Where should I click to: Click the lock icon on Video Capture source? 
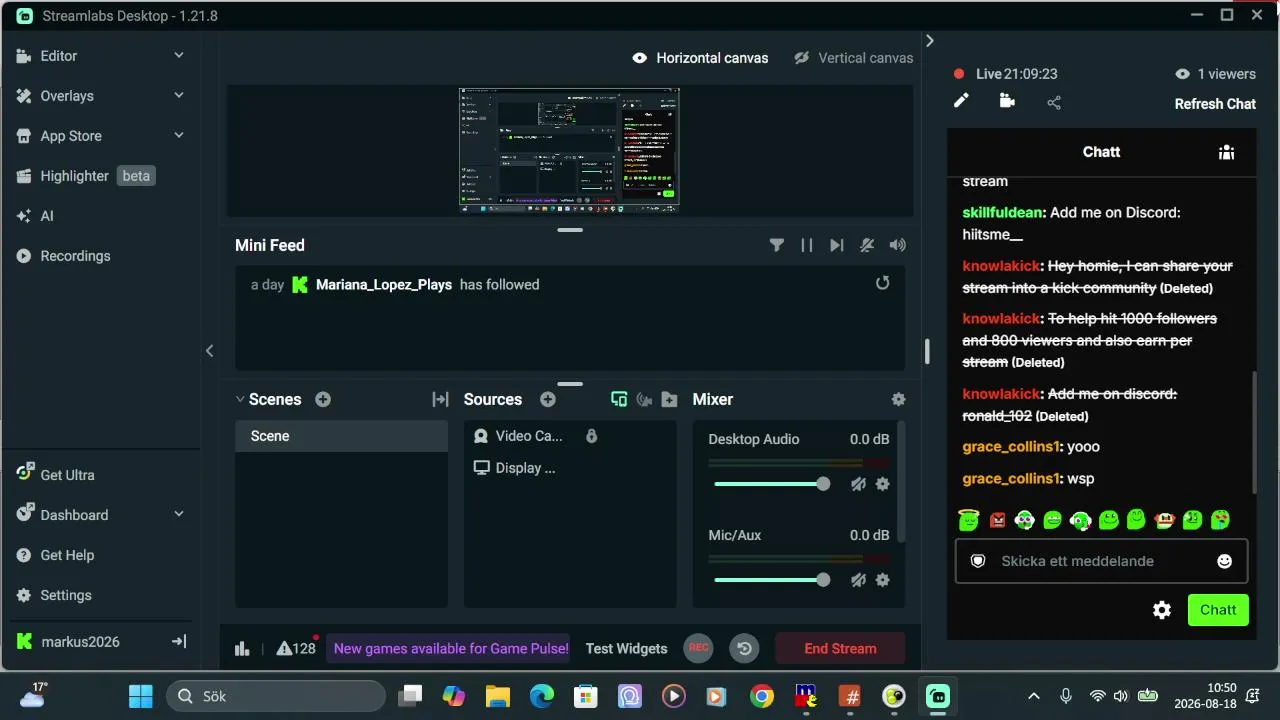592,436
